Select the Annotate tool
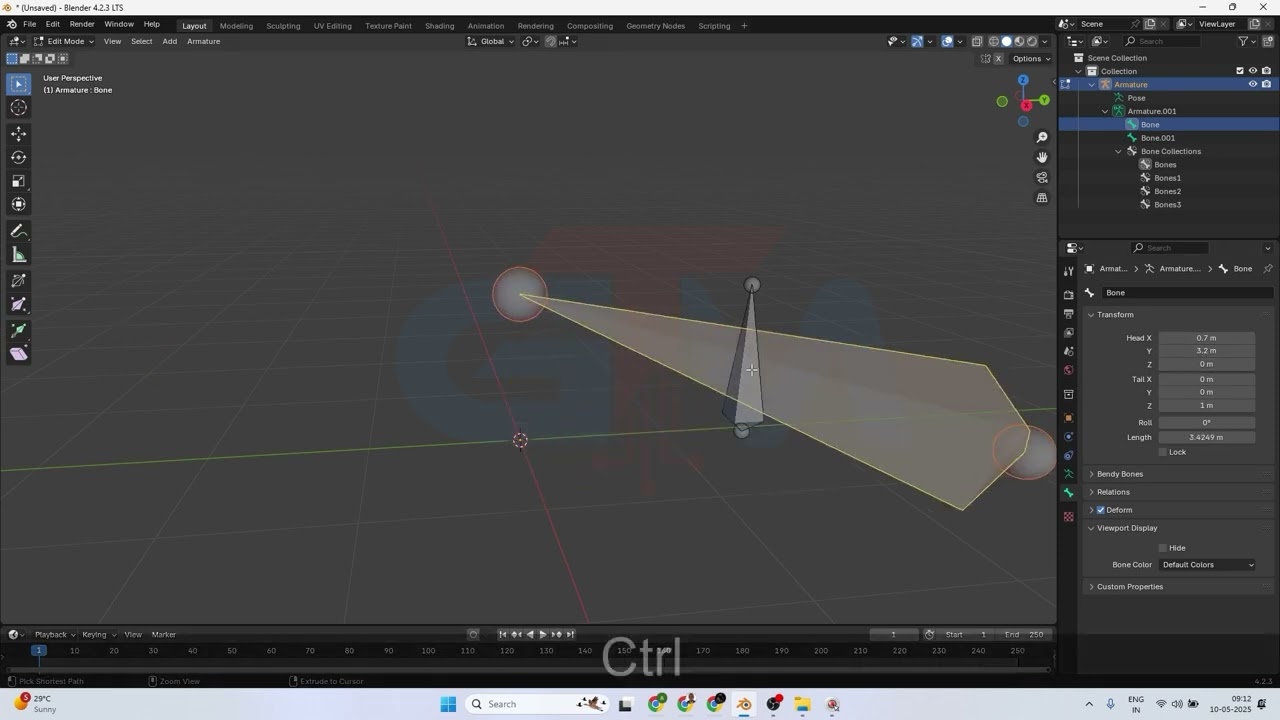The image size is (1280, 720). [18, 231]
